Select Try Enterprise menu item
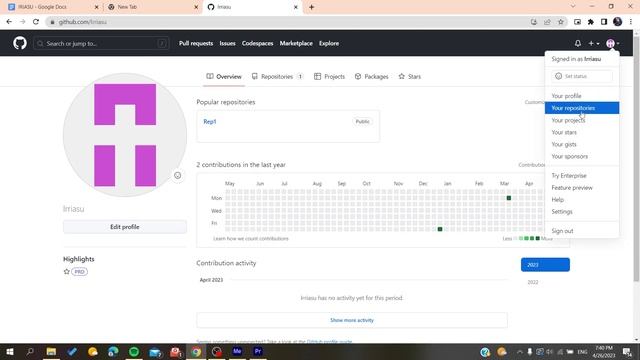This screenshot has height=360, width=640. [x=582, y=176]
